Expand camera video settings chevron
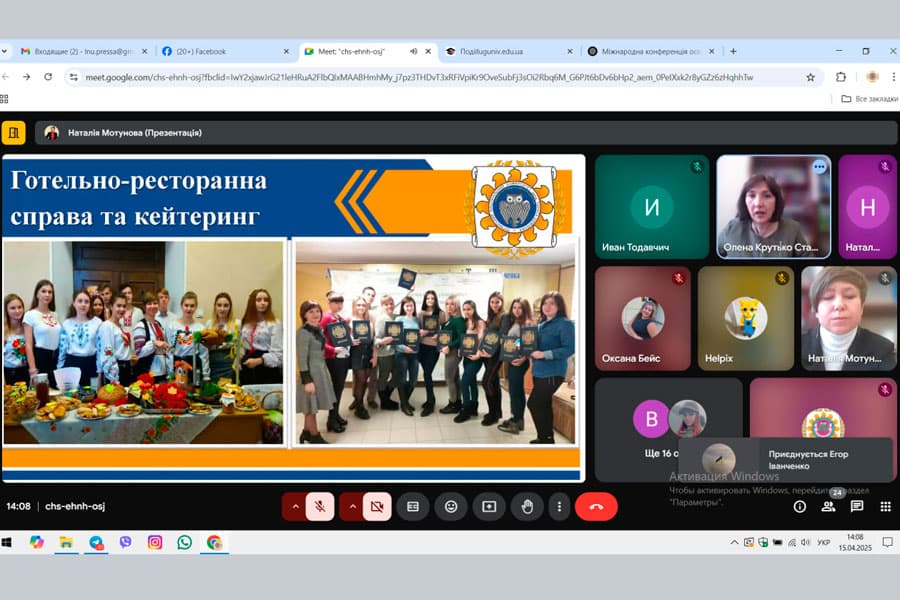The width and height of the screenshot is (900, 600). (351, 506)
